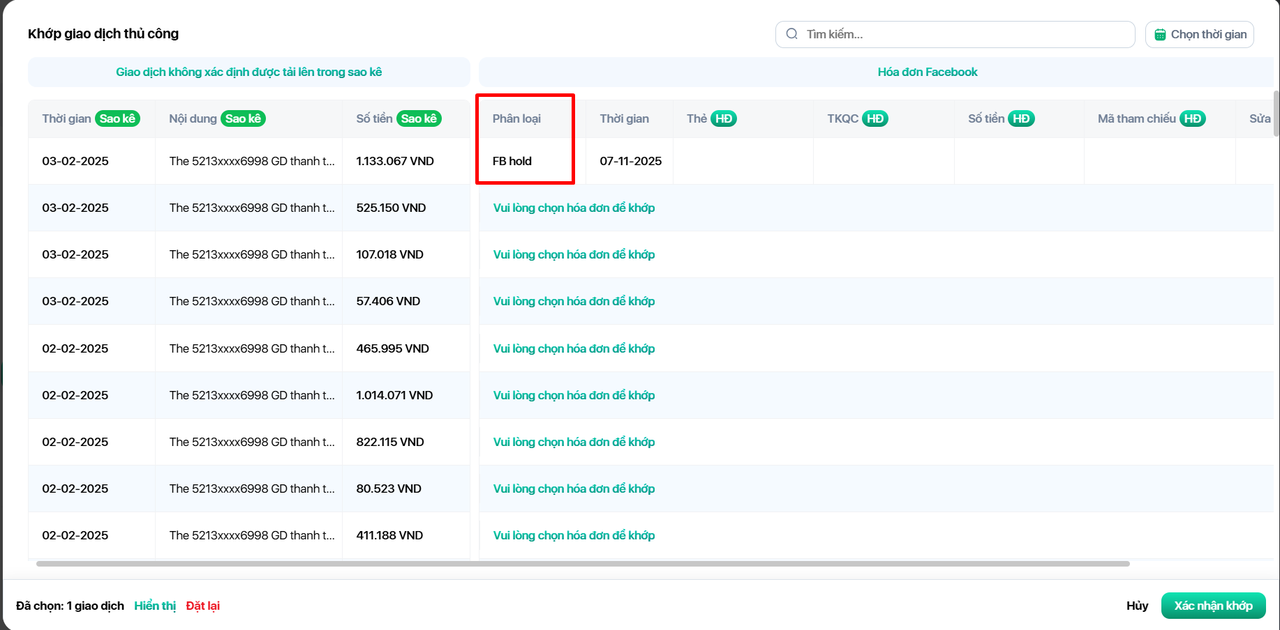This screenshot has width=1280, height=630.
Task: Open the Chọn thời gian date picker
Action: click(x=1198, y=35)
